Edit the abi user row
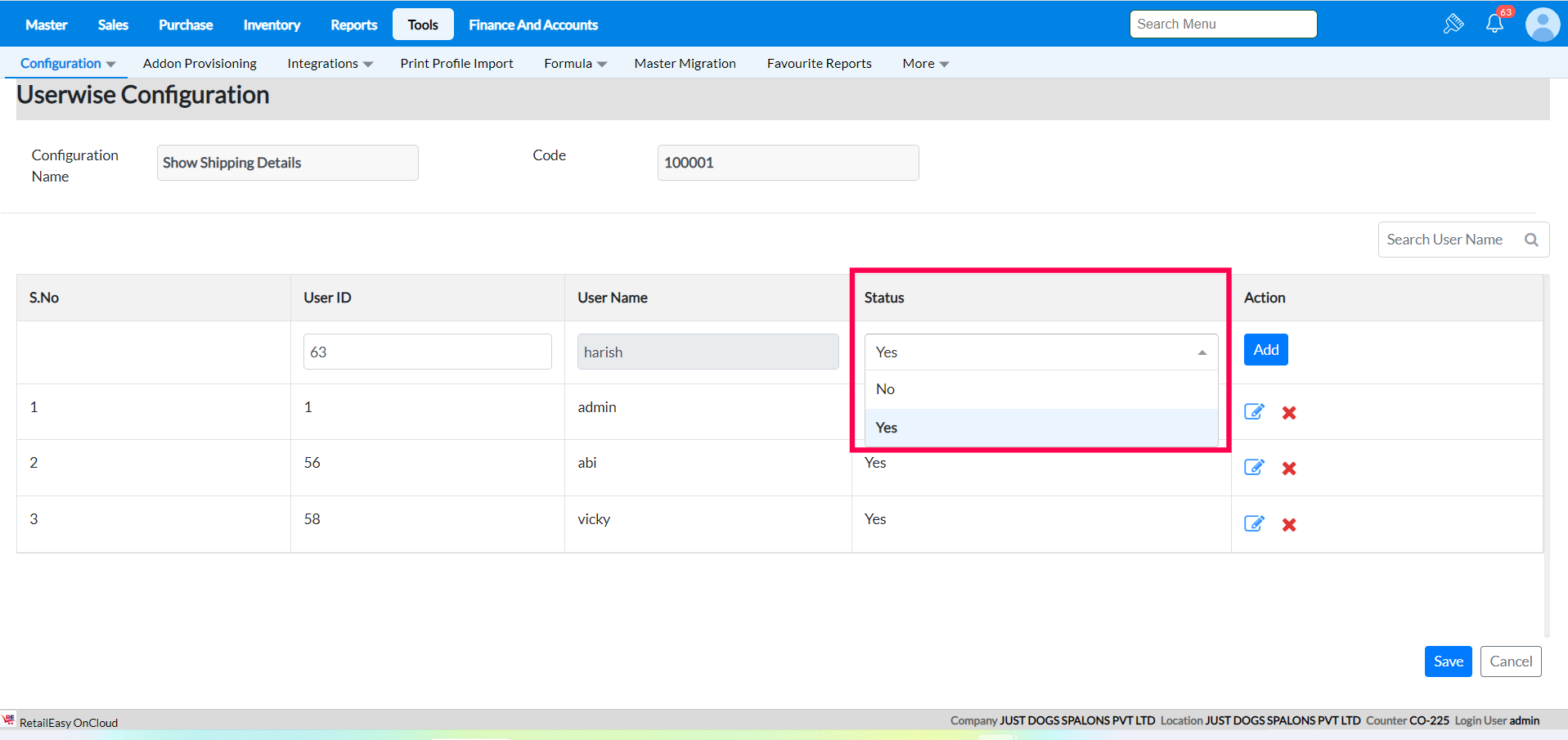Image resolution: width=1568 pixels, height=740 pixels. click(x=1254, y=467)
